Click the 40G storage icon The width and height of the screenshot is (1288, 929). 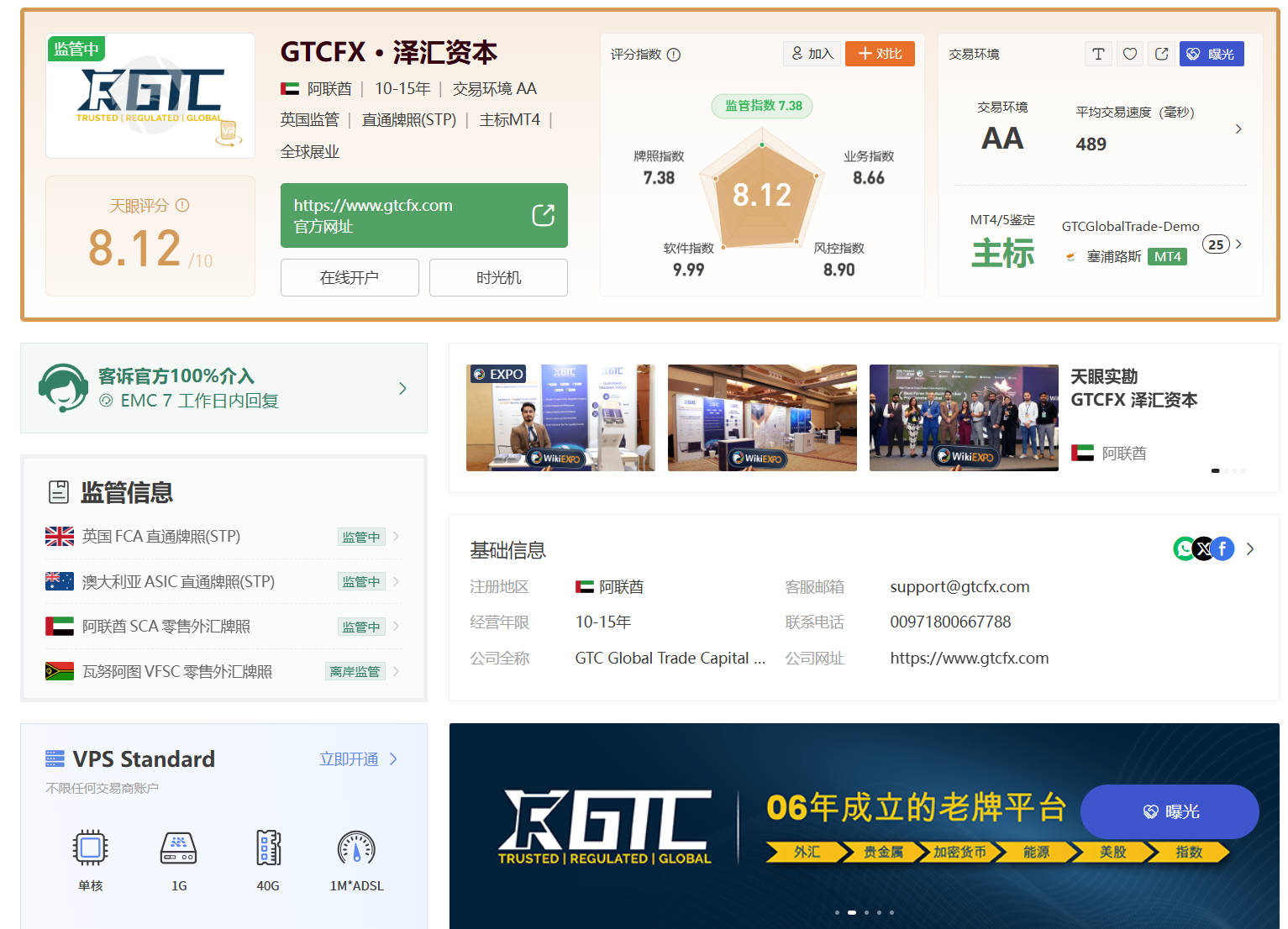pos(268,848)
